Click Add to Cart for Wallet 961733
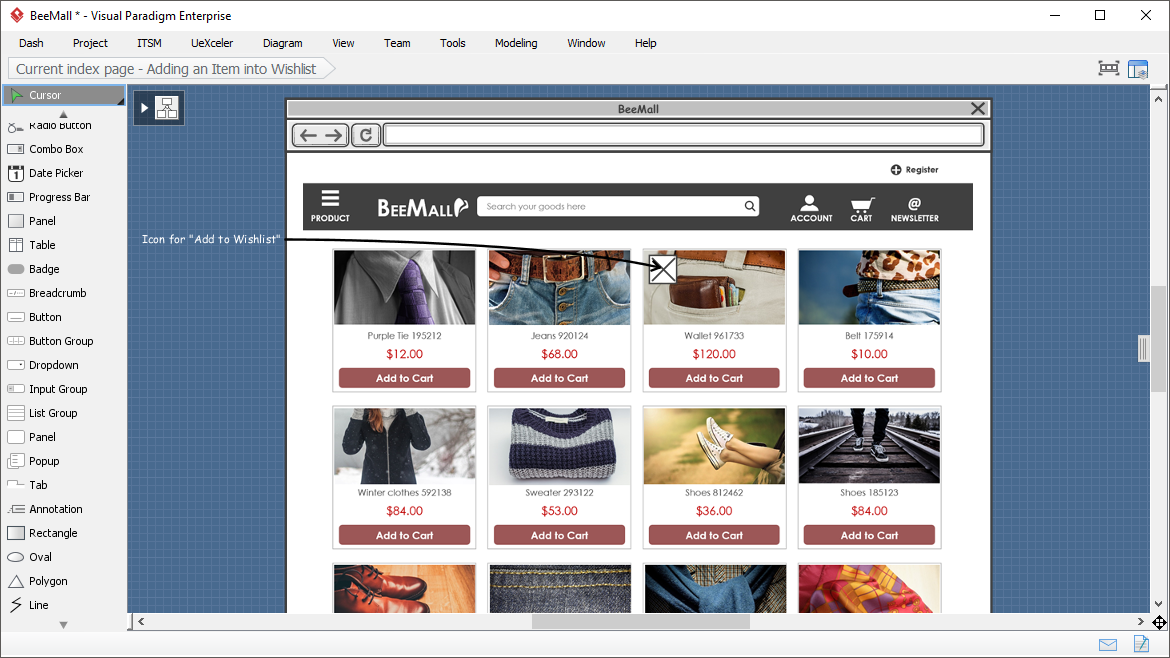The image size is (1170, 658). pyautogui.click(x=714, y=378)
